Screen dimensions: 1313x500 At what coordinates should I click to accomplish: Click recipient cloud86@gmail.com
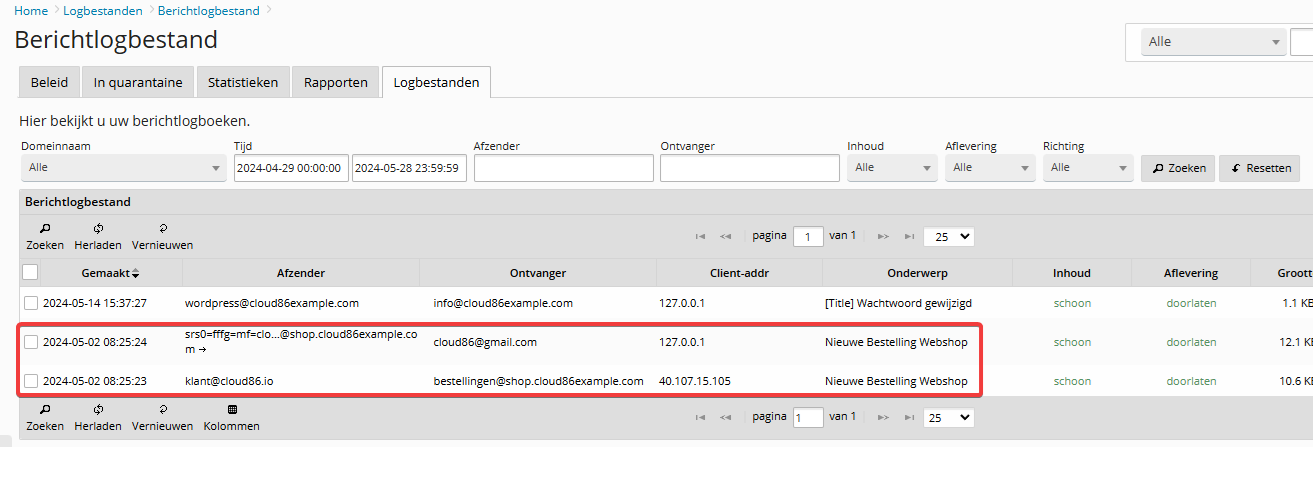[x=485, y=342]
